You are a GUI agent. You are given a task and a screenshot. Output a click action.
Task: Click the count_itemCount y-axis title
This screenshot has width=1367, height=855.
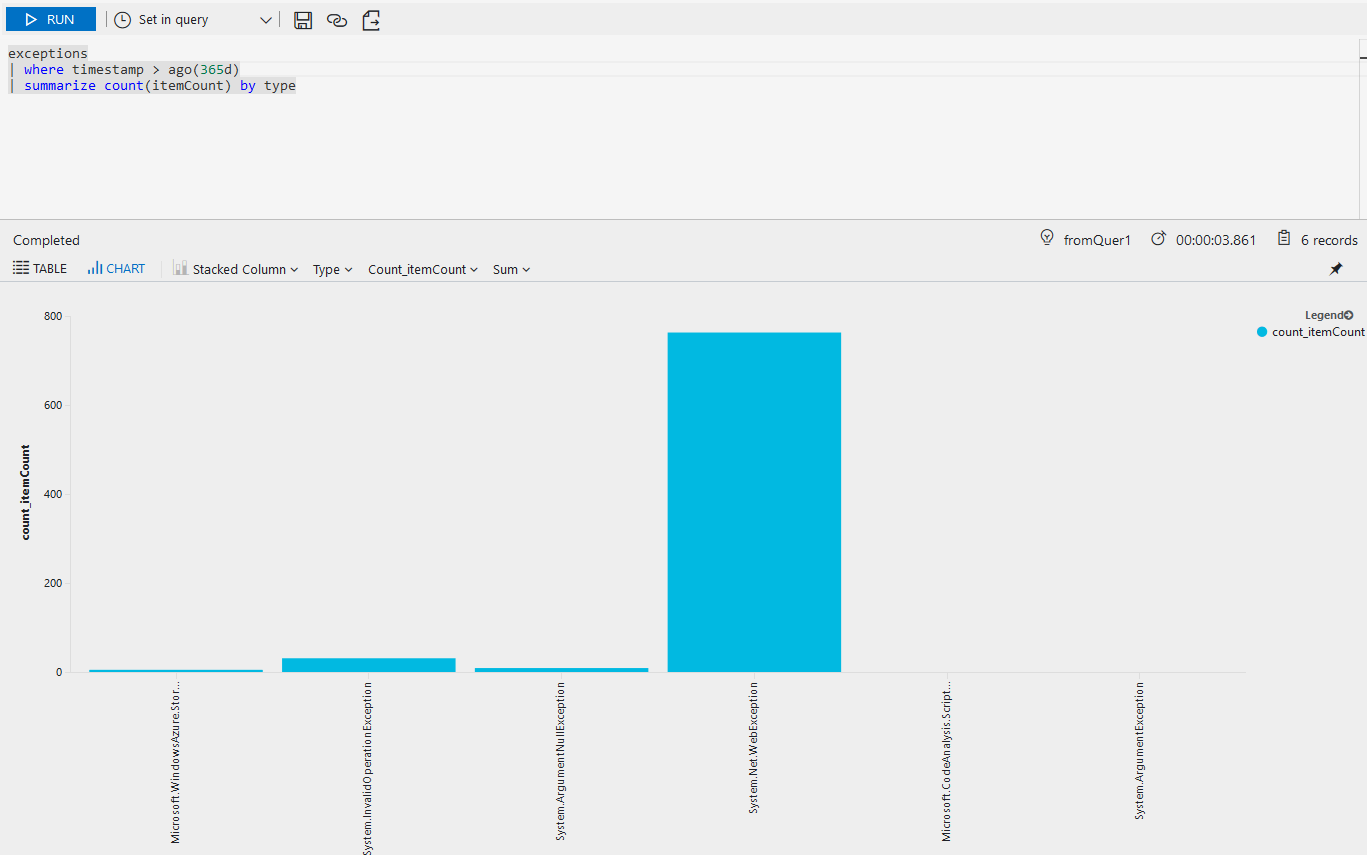[x=26, y=493]
